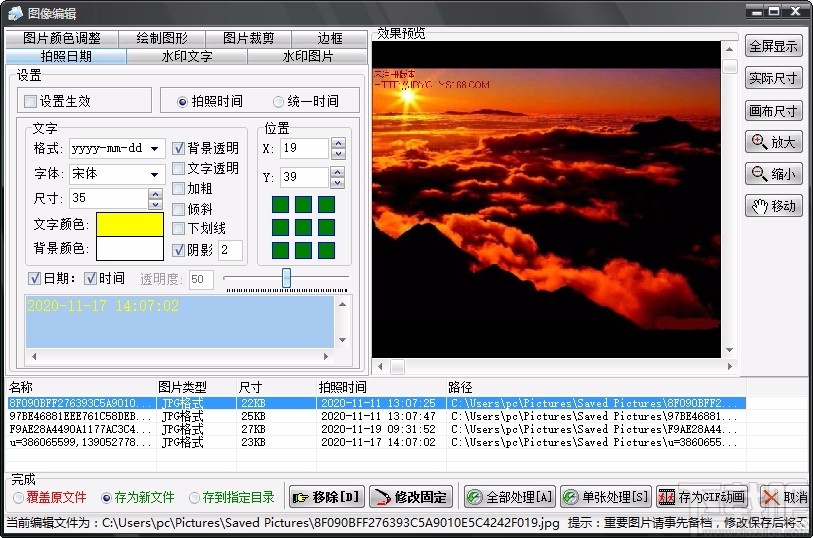Click the green icon on 单张处理[S]

(x=570, y=498)
